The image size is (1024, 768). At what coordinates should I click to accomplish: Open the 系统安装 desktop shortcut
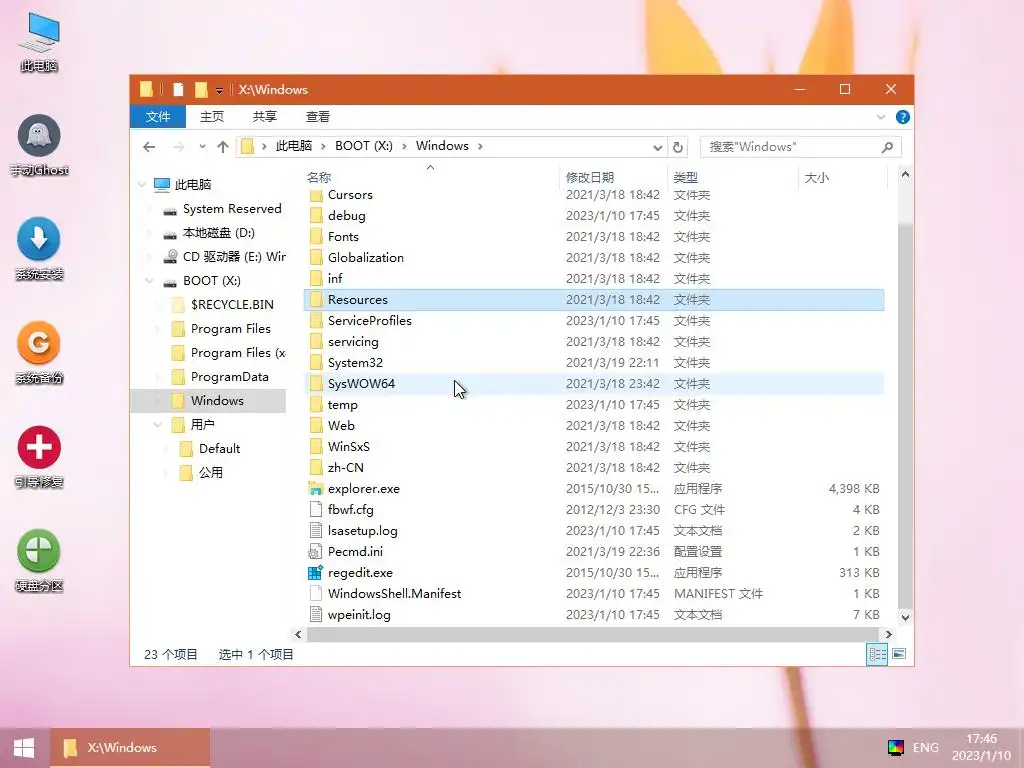coord(39,249)
